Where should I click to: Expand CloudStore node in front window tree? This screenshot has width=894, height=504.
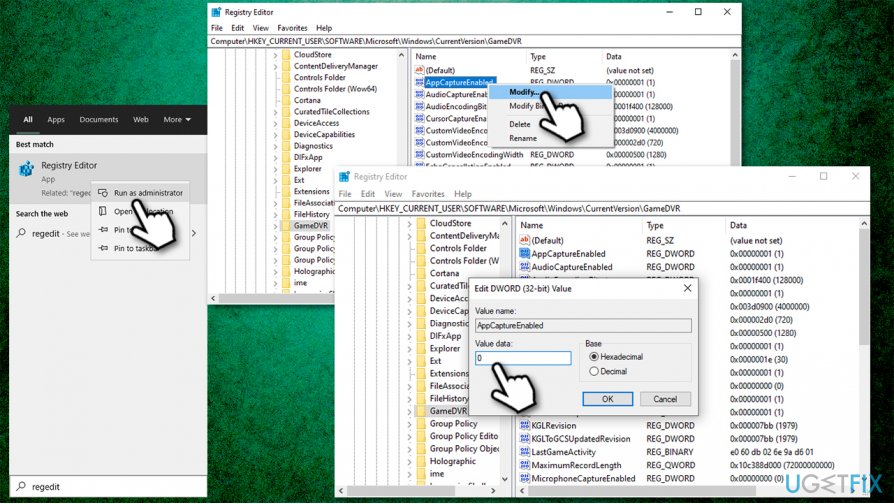[409, 223]
